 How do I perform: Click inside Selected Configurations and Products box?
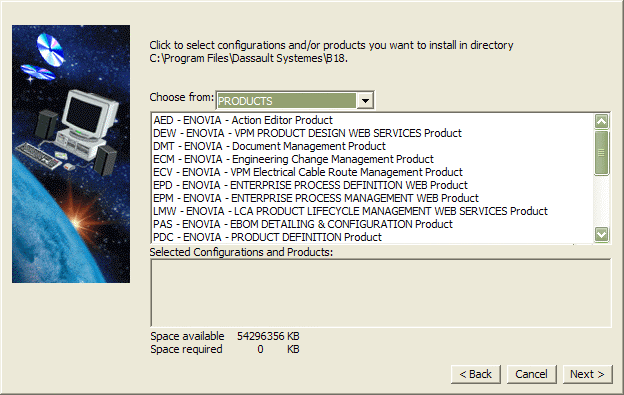point(381,293)
